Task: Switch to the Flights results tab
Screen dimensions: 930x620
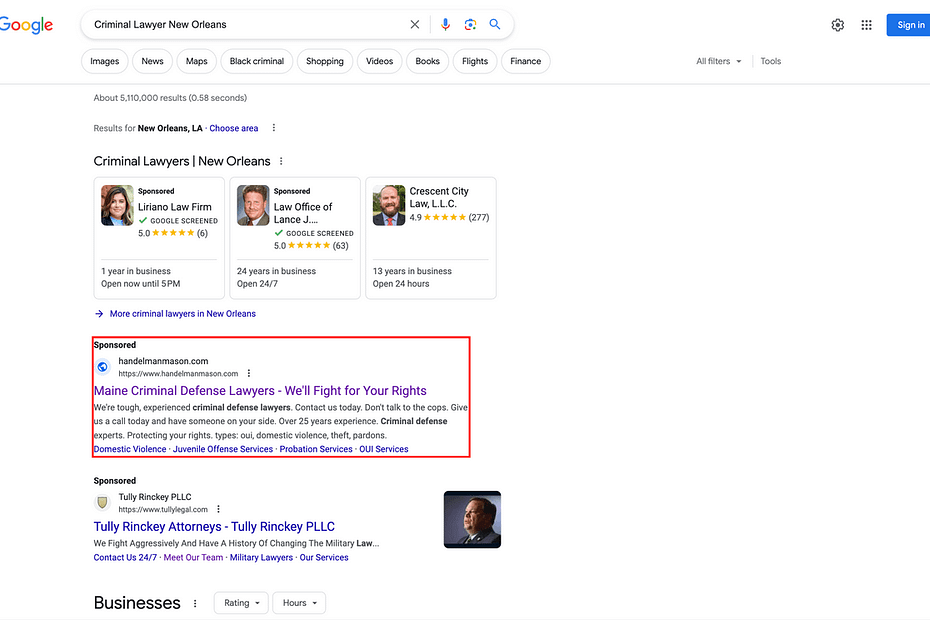Action: [x=475, y=61]
